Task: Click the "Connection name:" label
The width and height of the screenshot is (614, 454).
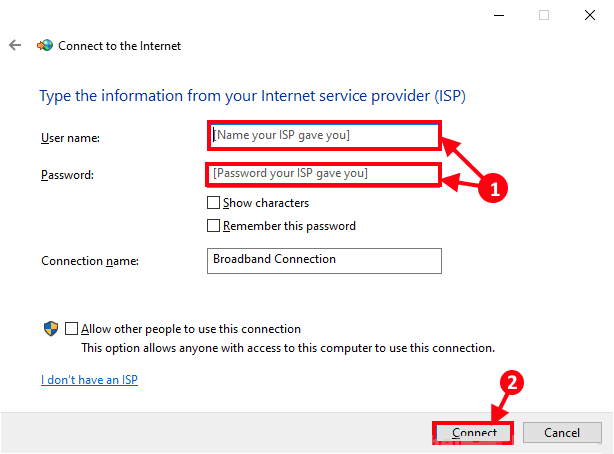Action: pos(90,261)
